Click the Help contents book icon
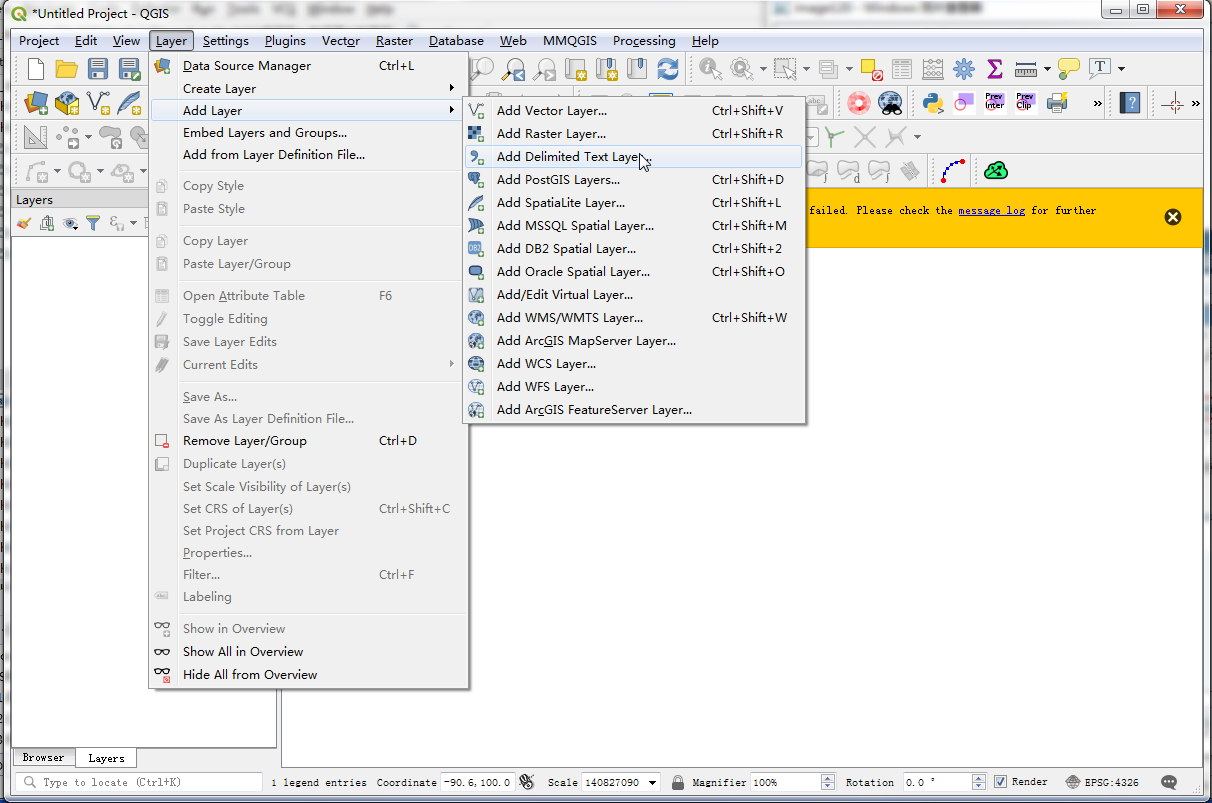Image resolution: width=1212 pixels, height=803 pixels. pos(1129,102)
